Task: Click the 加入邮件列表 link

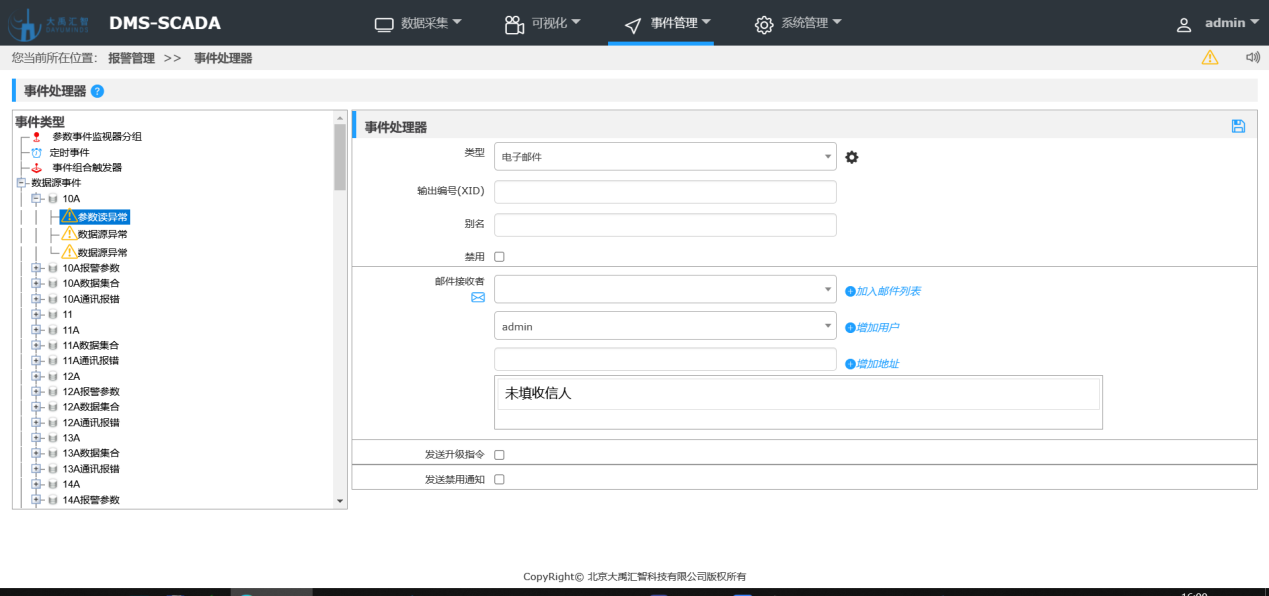Action: click(x=883, y=291)
